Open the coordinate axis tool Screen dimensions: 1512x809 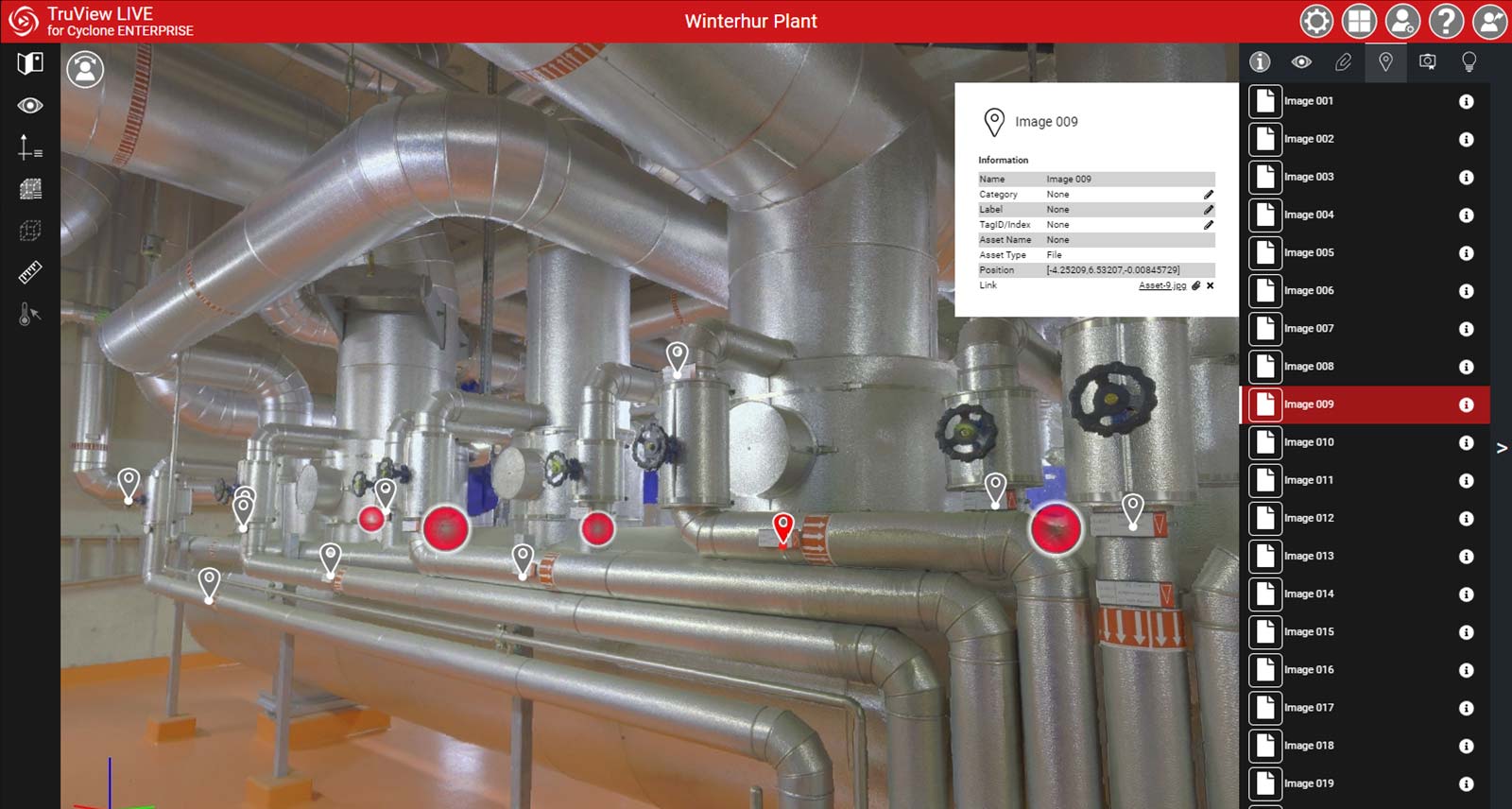click(x=30, y=147)
